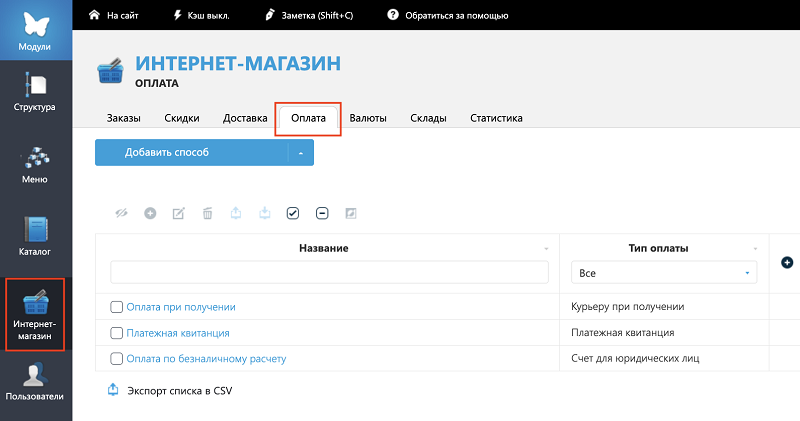Open the Каталог module in sidebar
This screenshot has height=421, width=800.
pyautogui.click(x=35, y=237)
